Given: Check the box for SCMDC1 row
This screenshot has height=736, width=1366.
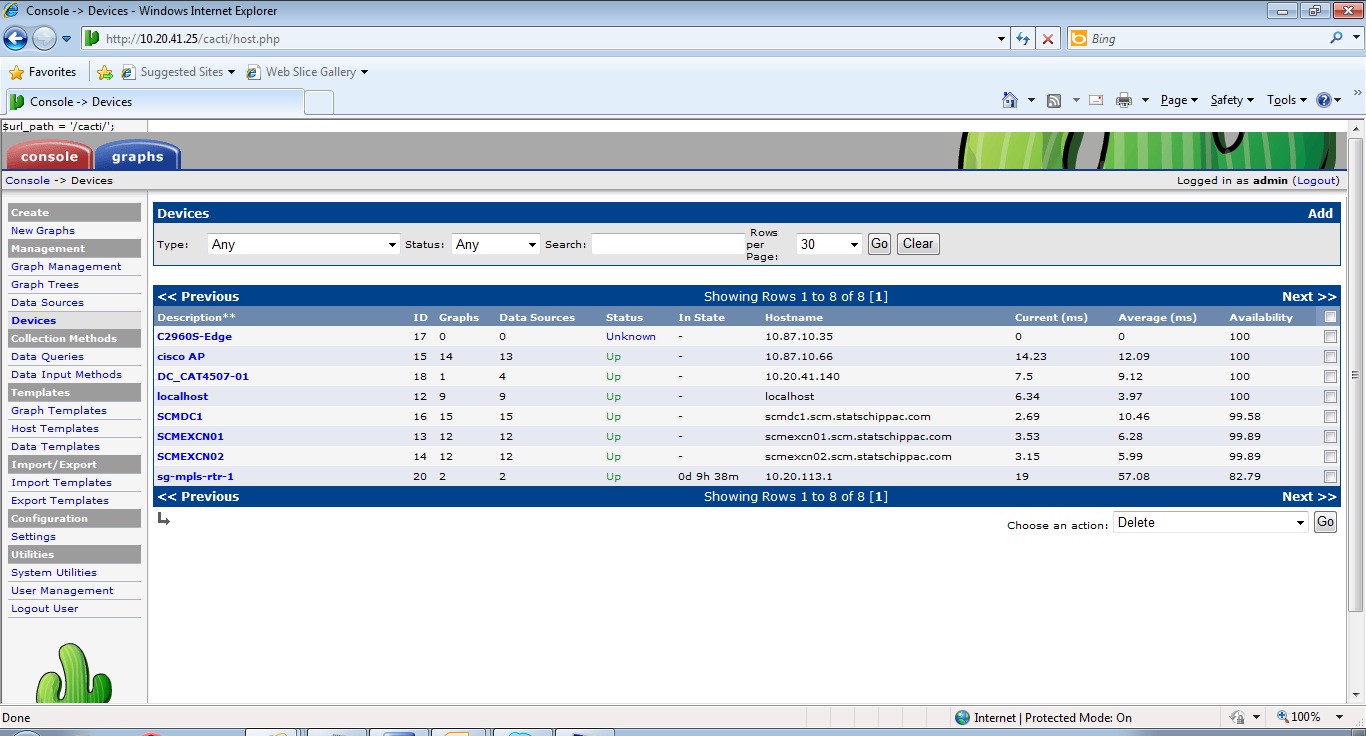Looking at the screenshot, I should pos(1330,417).
